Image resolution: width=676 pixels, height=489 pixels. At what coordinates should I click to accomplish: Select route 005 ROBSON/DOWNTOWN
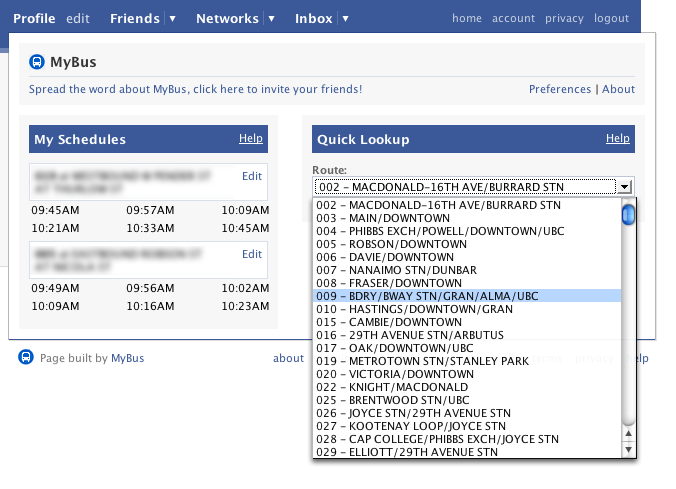tap(467, 244)
